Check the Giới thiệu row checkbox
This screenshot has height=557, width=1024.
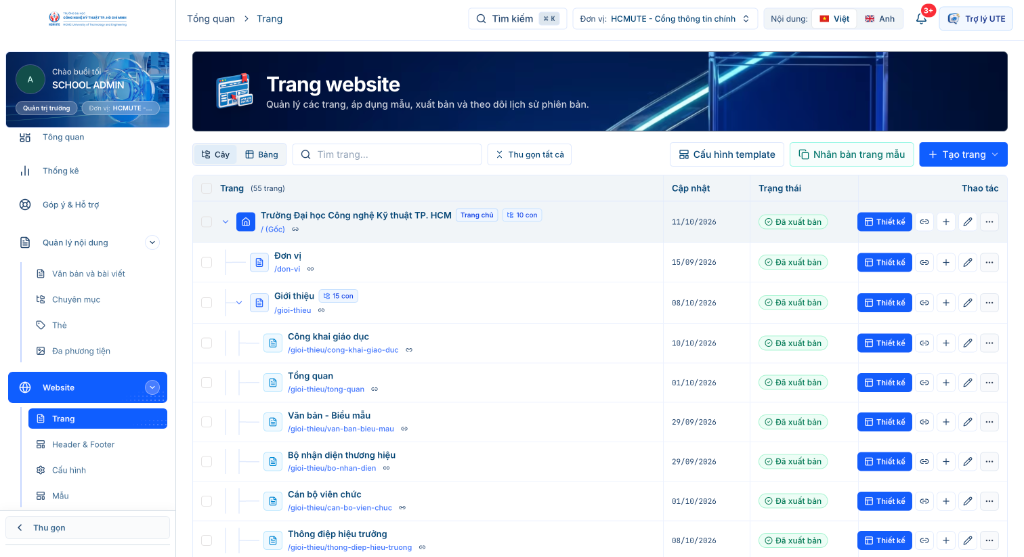[206, 303]
